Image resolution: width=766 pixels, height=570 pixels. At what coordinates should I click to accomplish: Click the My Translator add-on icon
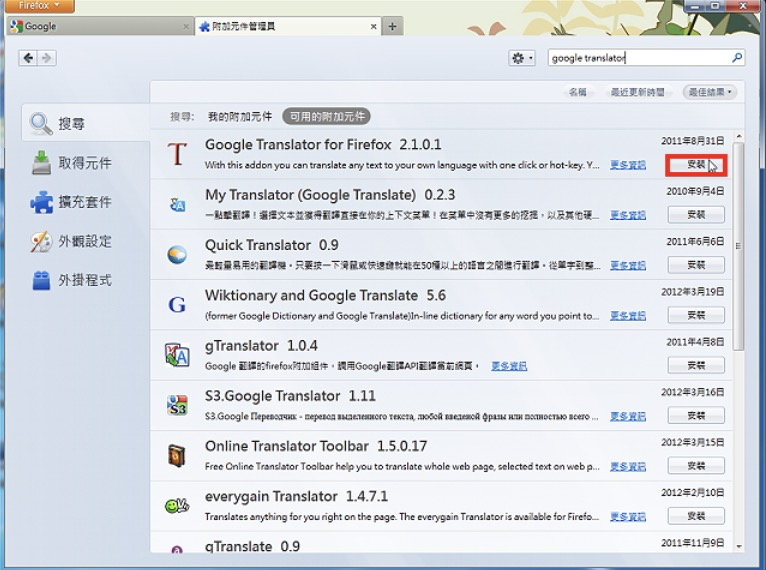177,205
